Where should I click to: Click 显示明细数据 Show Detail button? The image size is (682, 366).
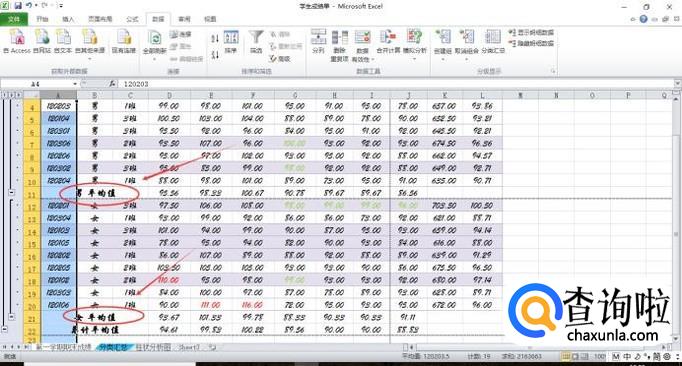tap(531, 33)
